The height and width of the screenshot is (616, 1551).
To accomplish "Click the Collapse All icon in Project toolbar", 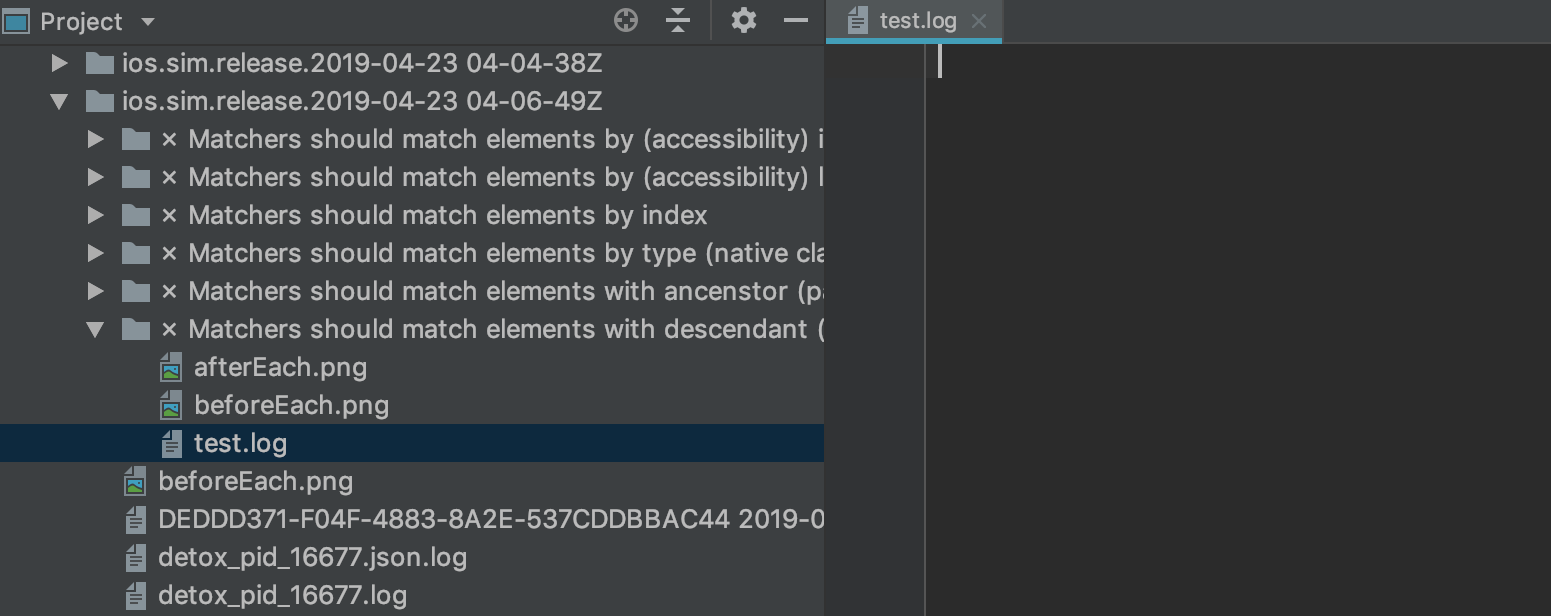I will point(678,20).
